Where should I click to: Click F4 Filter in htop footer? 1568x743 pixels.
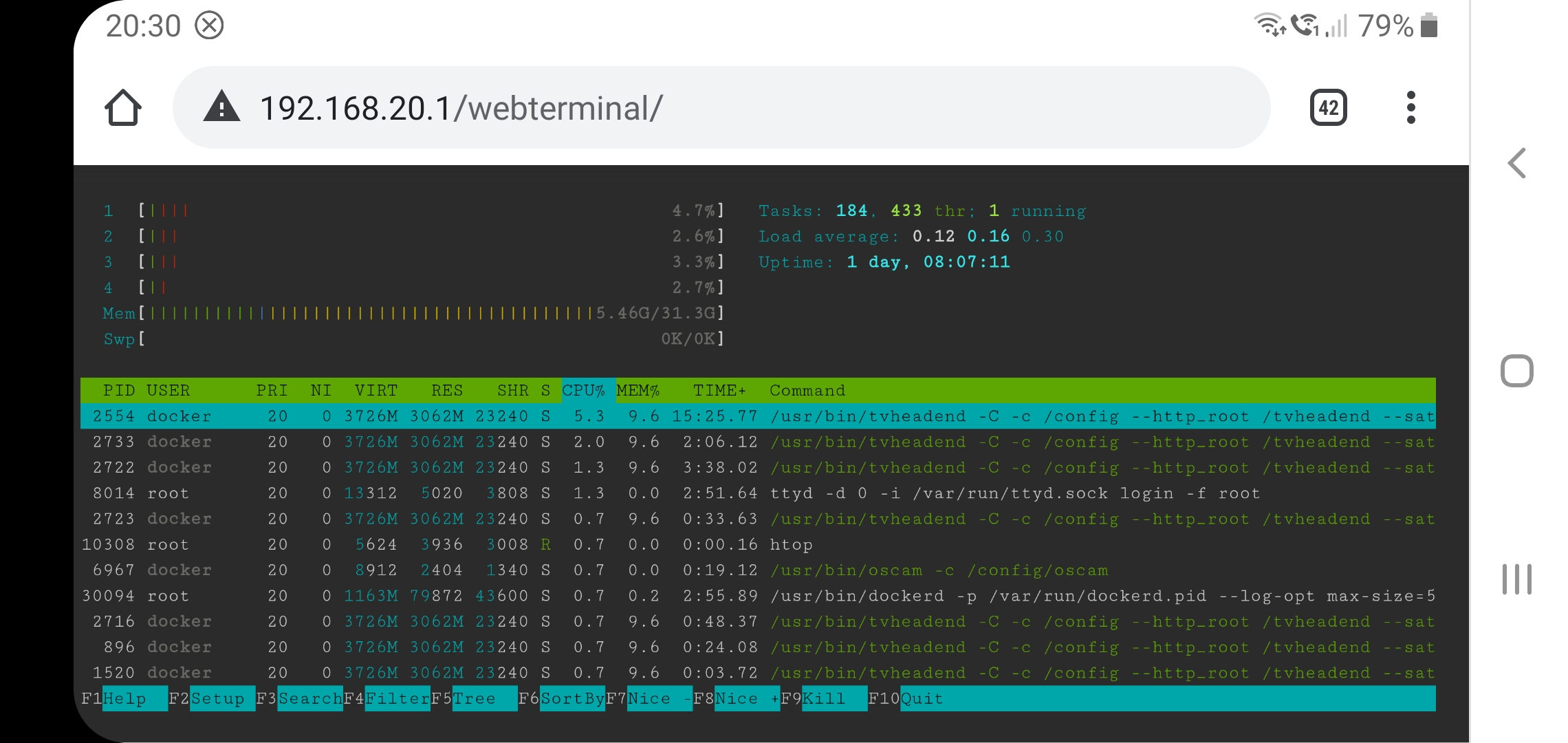click(x=386, y=698)
